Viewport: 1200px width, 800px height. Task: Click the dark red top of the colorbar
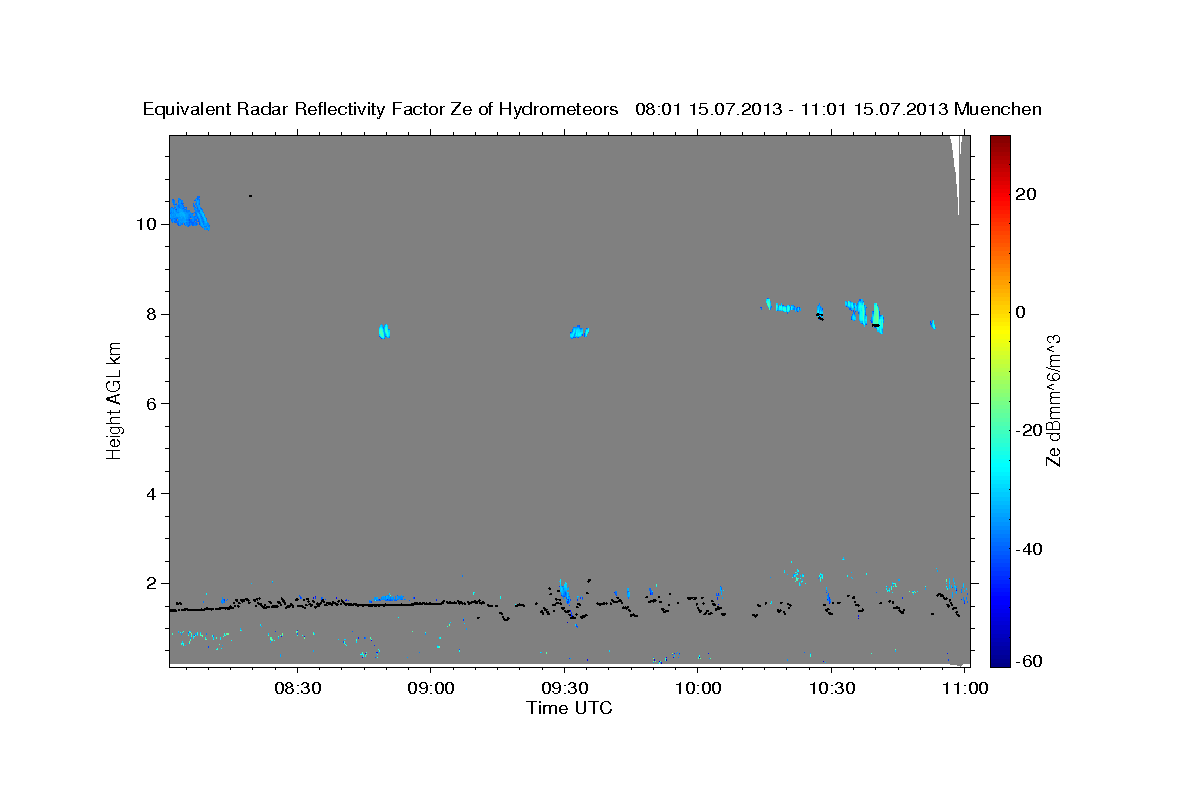tap(999, 145)
